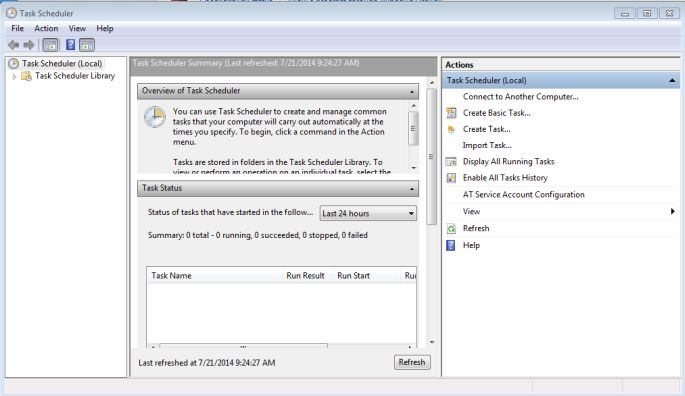This screenshot has width=685, height=396.
Task: Click the Overview text box scroll down arrow
Action: [413, 168]
